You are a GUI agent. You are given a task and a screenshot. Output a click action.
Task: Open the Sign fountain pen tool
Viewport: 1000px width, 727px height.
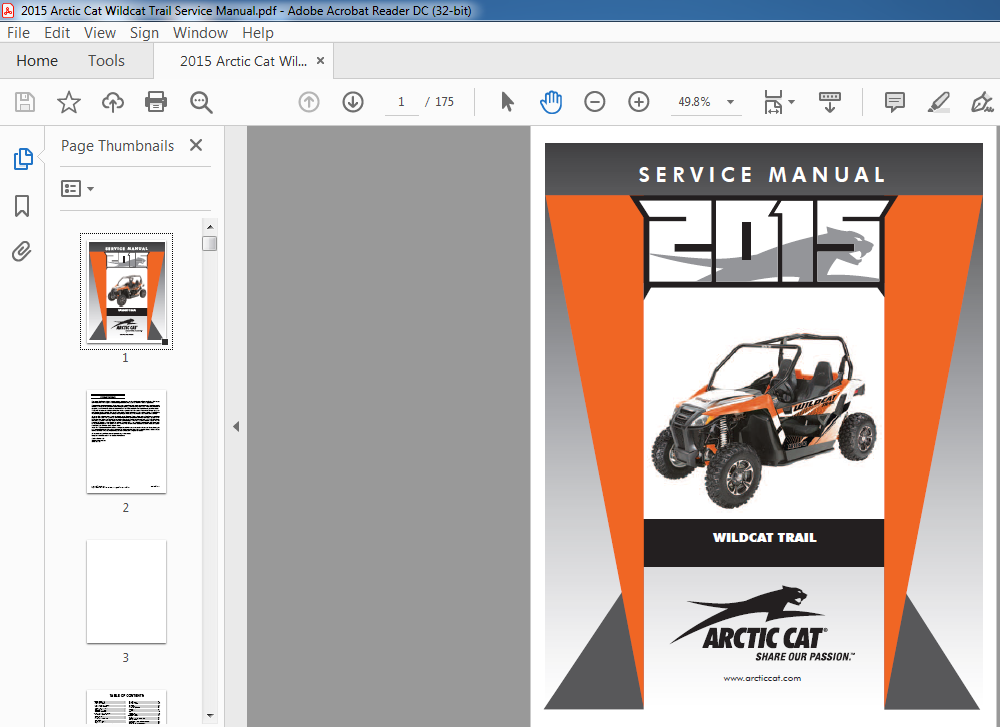coord(982,102)
